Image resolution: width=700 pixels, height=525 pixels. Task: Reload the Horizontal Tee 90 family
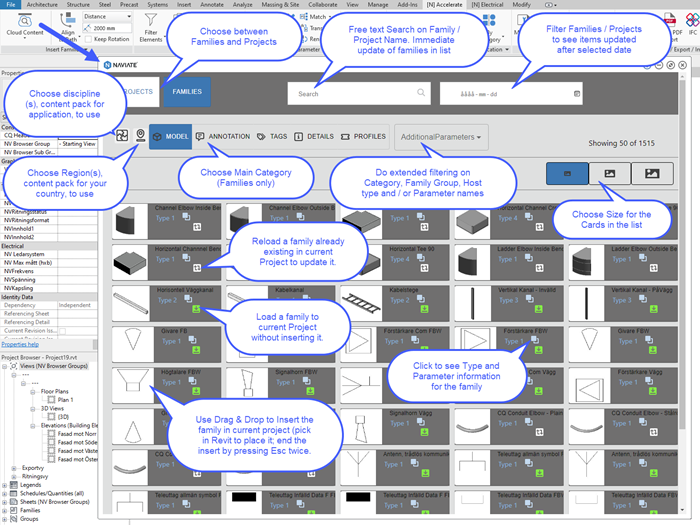tap(425, 268)
